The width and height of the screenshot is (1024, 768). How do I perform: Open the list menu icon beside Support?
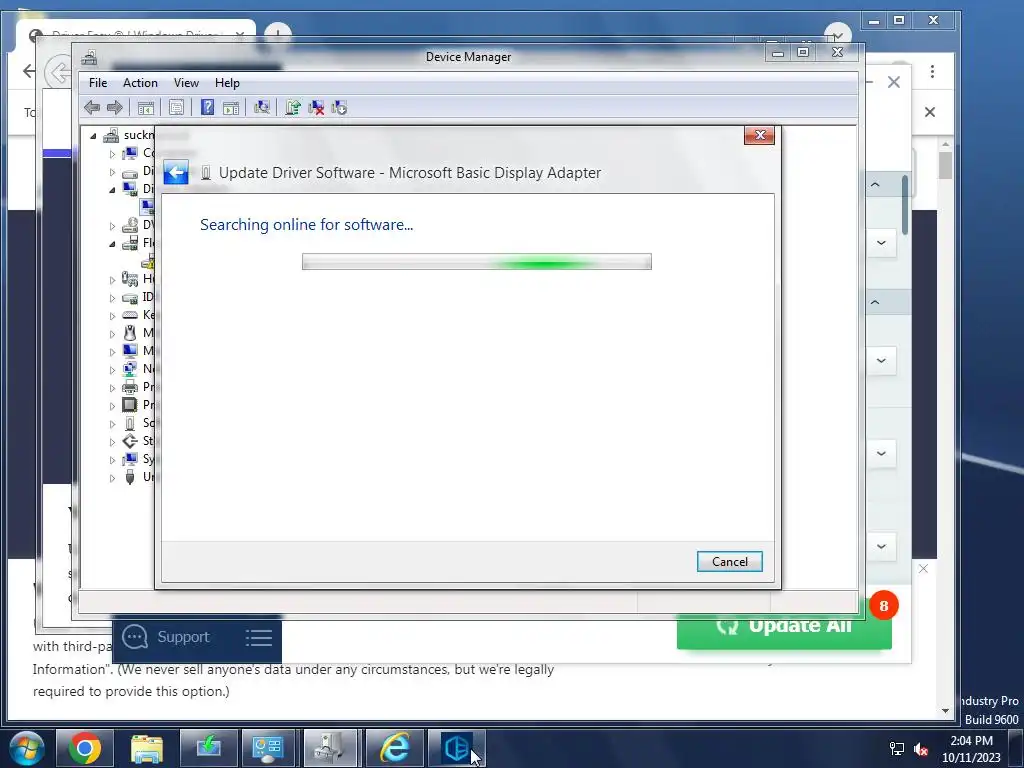click(x=259, y=638)
